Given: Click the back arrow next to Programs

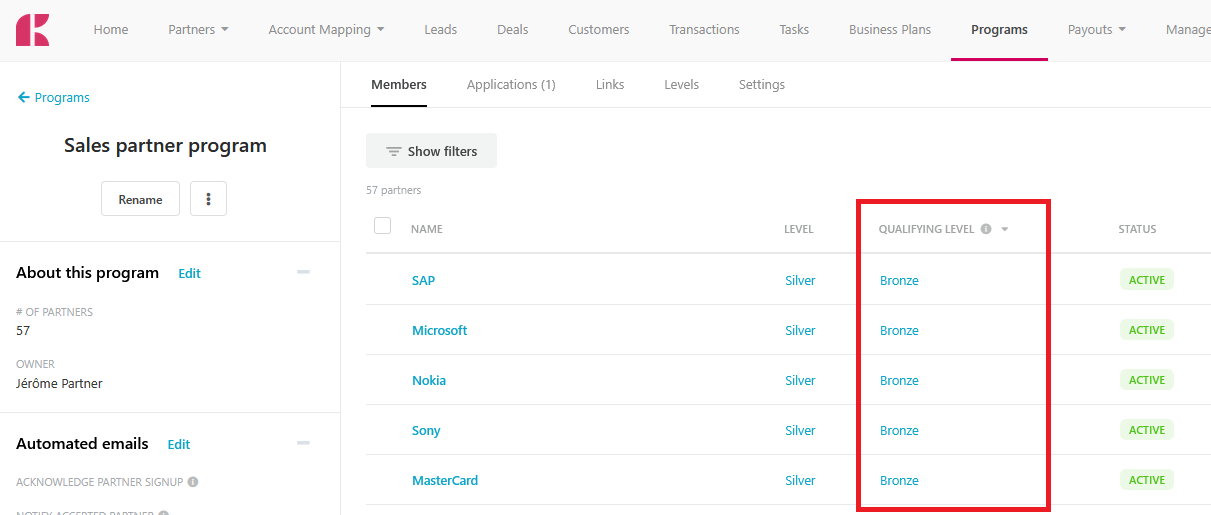Looking at the screenshot, I should coord(23,97).
